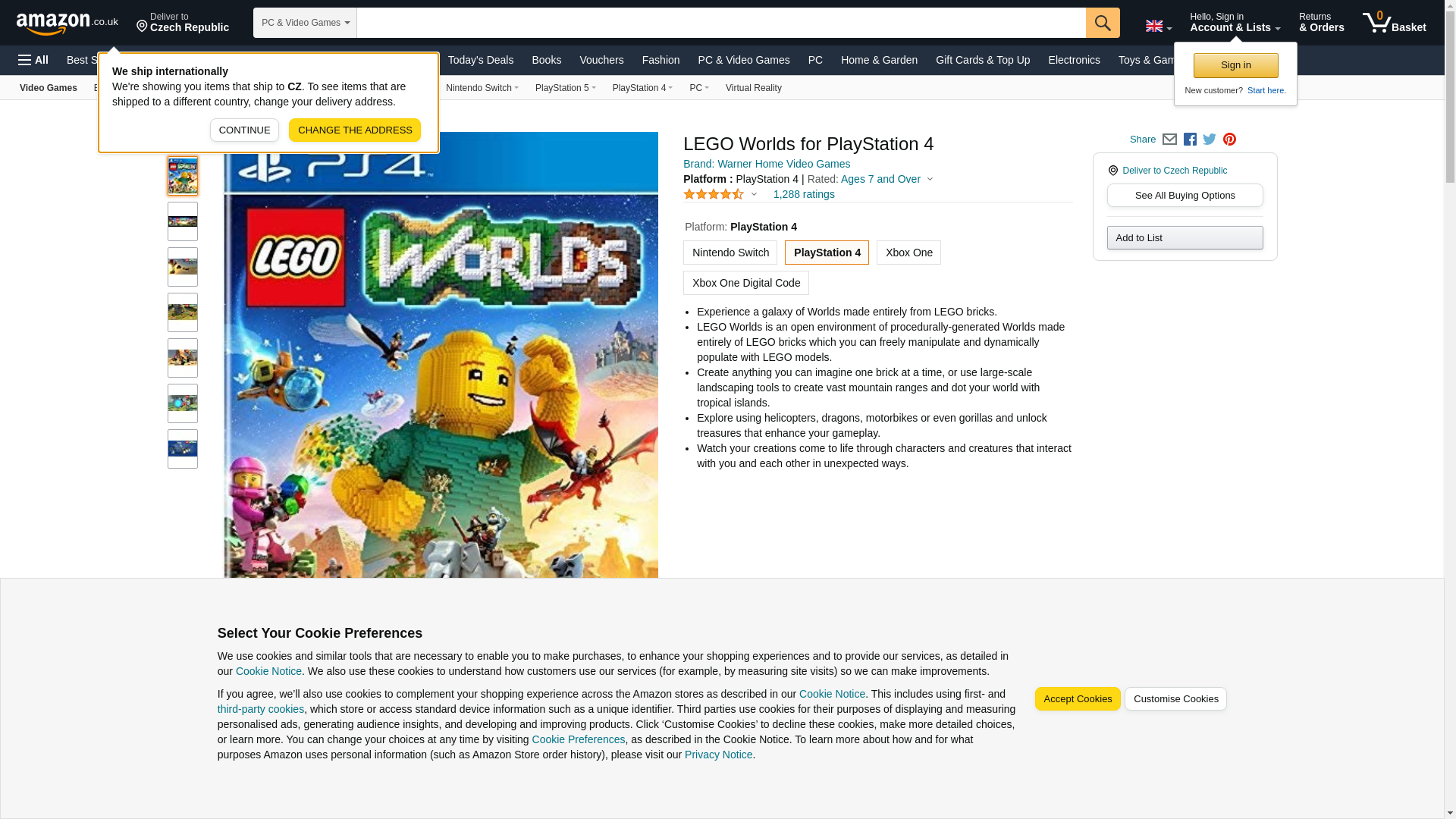Image resolution: width=1456 pixels, height=819 pixels.
Task: Expand the Ages 7 and Over rating
Action: click(x=886, y=179)
